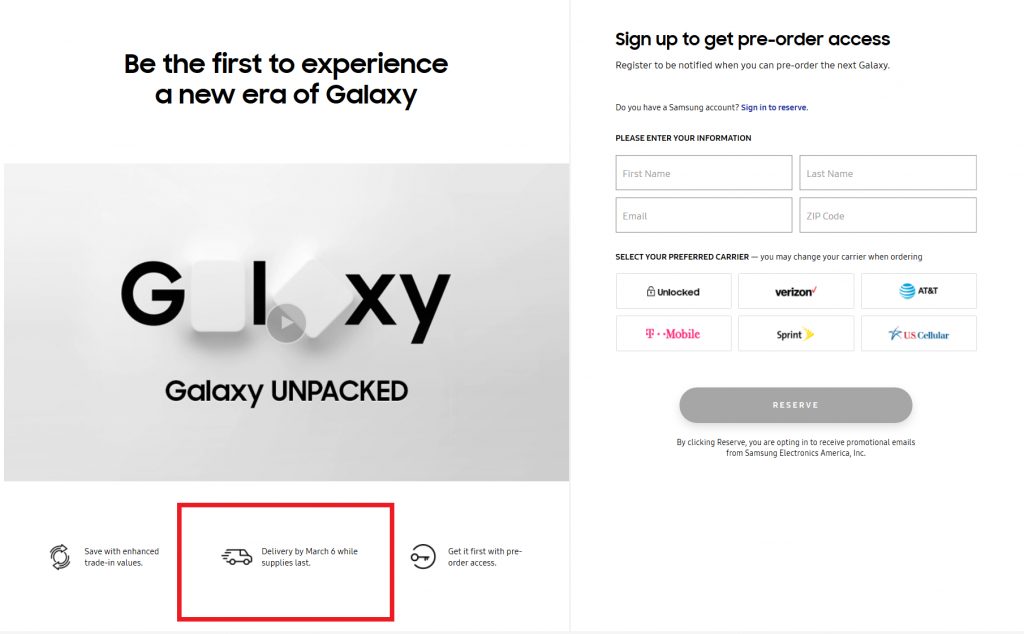1024x634 pixels.
Task: Click the Galaxy Unpacked video thumbnail
Action: 287,323
